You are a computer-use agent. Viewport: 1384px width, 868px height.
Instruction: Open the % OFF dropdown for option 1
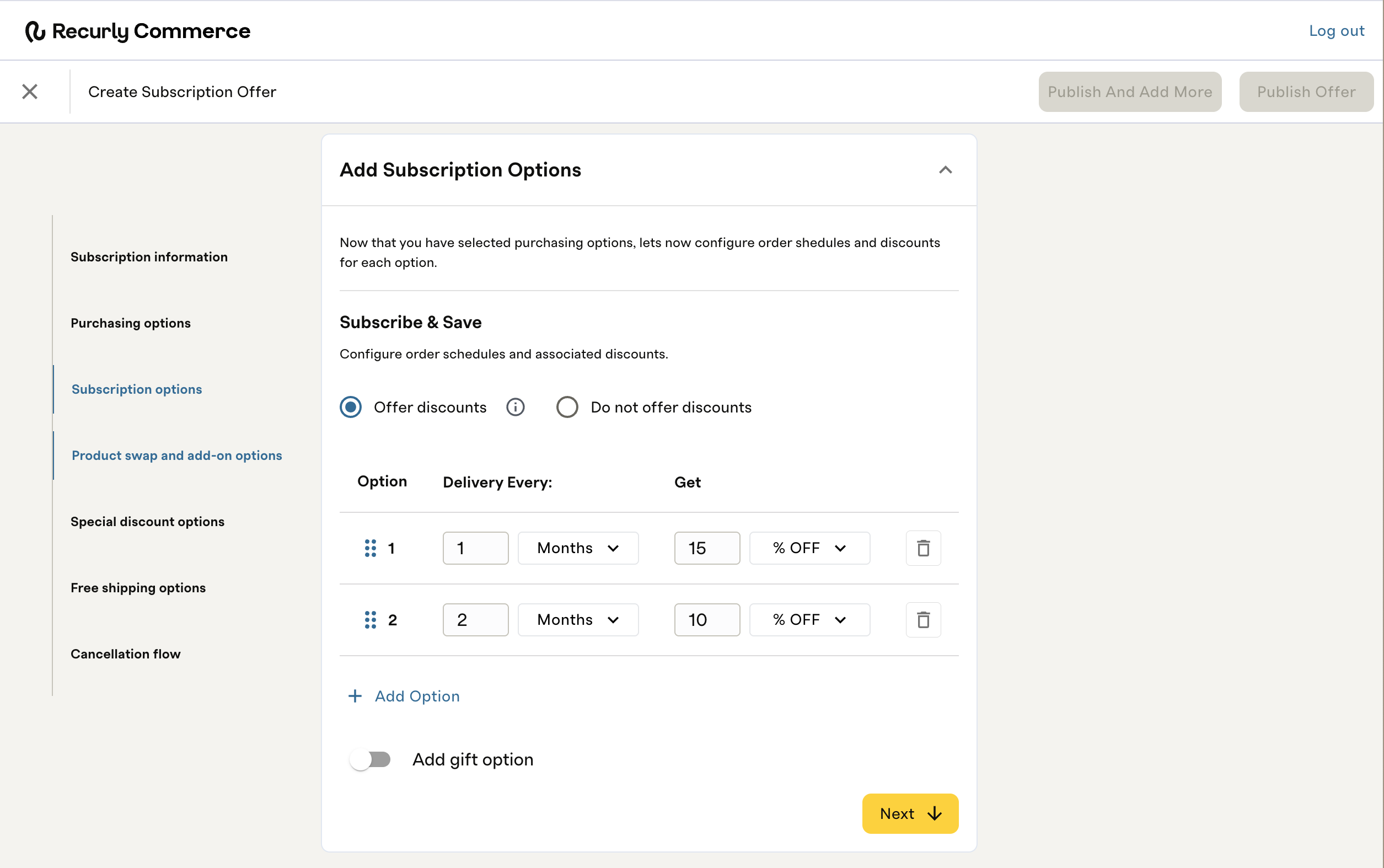[809, 548]
